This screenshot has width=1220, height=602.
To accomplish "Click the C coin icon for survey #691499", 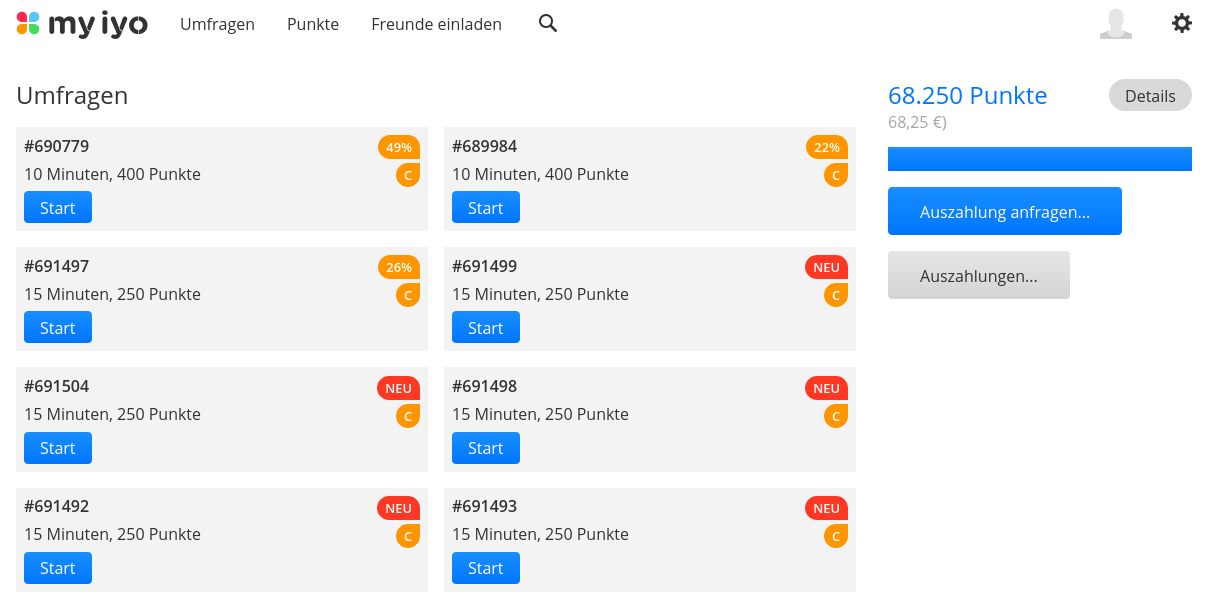I will click(x=836, y=295).
